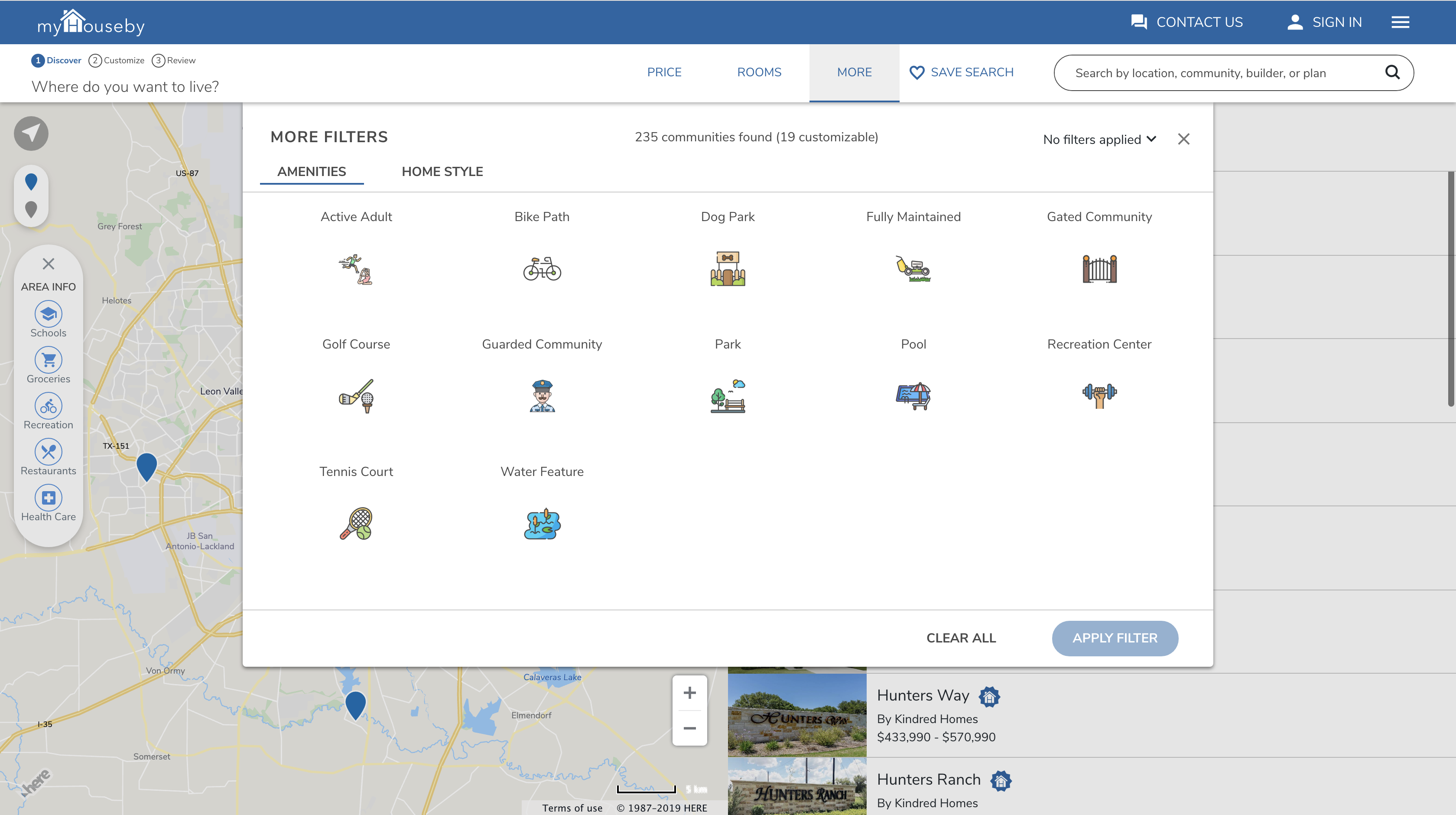Expand the No filters applied dropdown

click(x=1099, y=140)
